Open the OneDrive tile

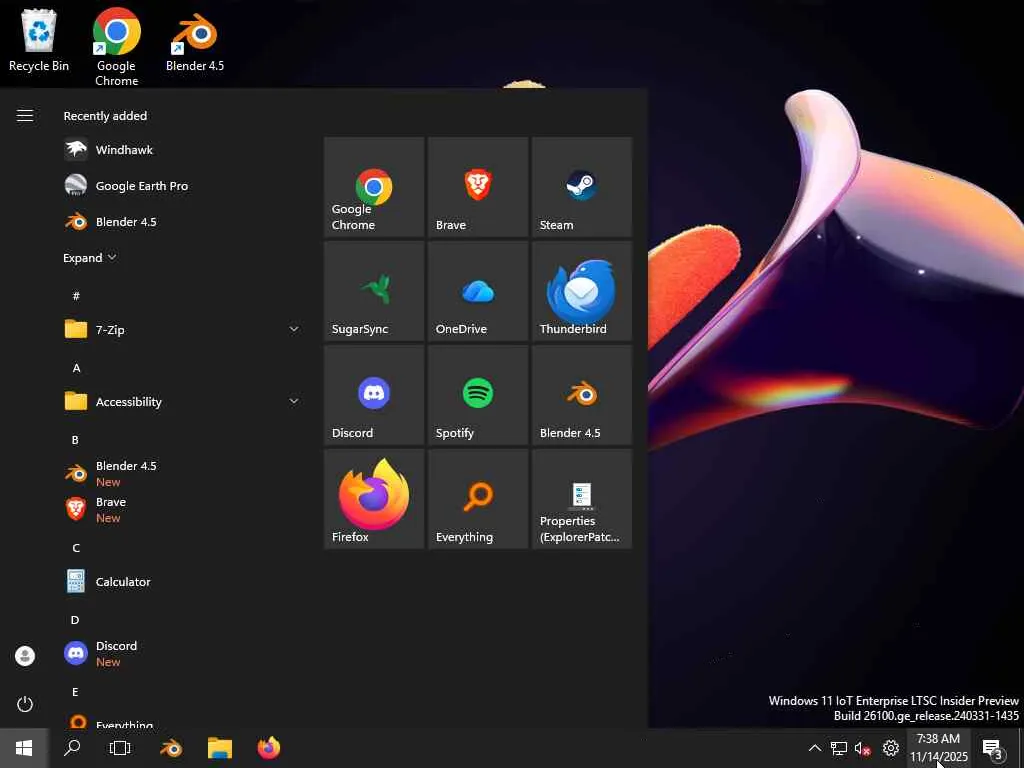(x=477, y=291)
